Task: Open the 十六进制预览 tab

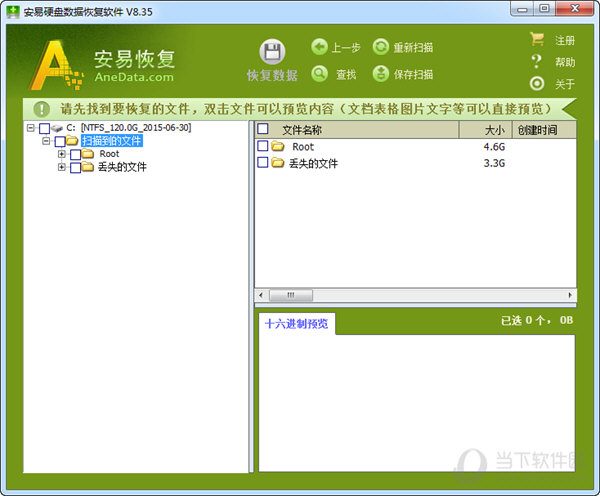Action: [297, 324]
